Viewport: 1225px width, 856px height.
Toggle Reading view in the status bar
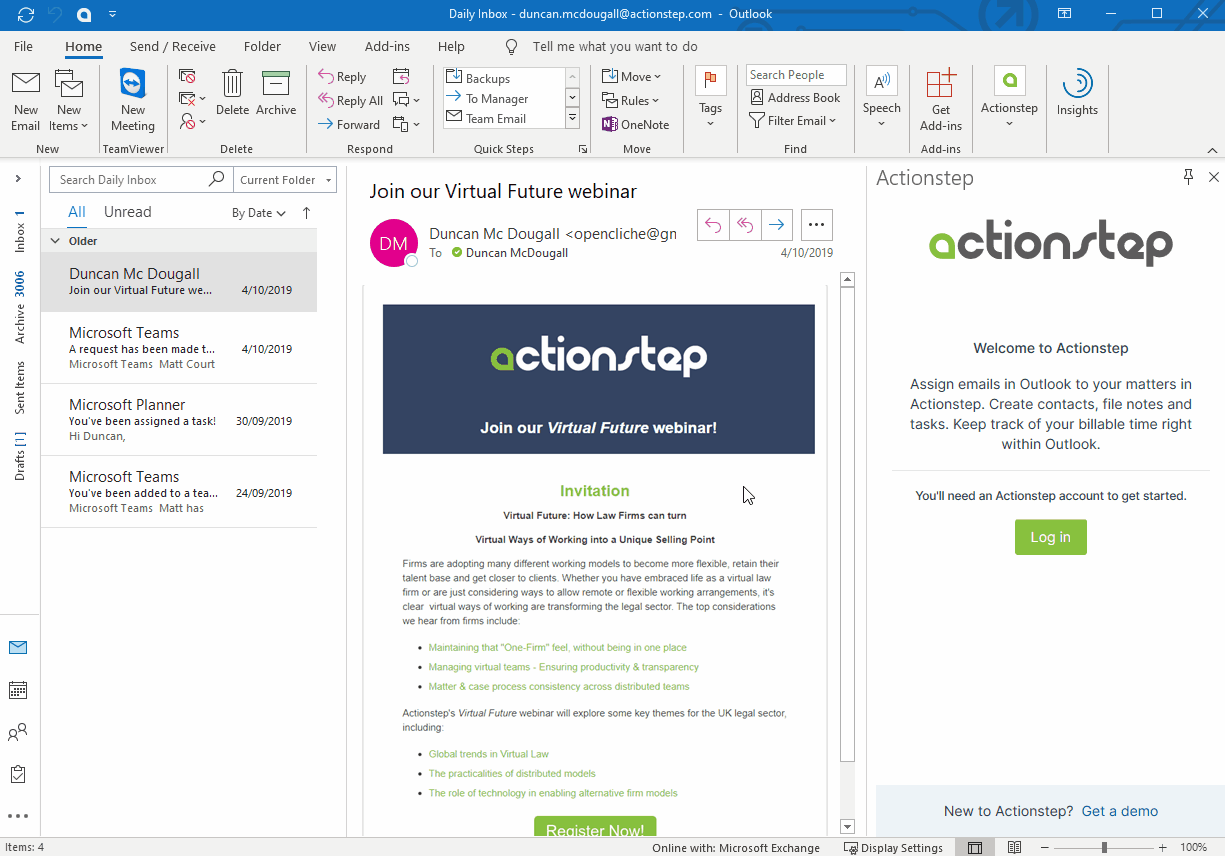tap(1015, 847)
